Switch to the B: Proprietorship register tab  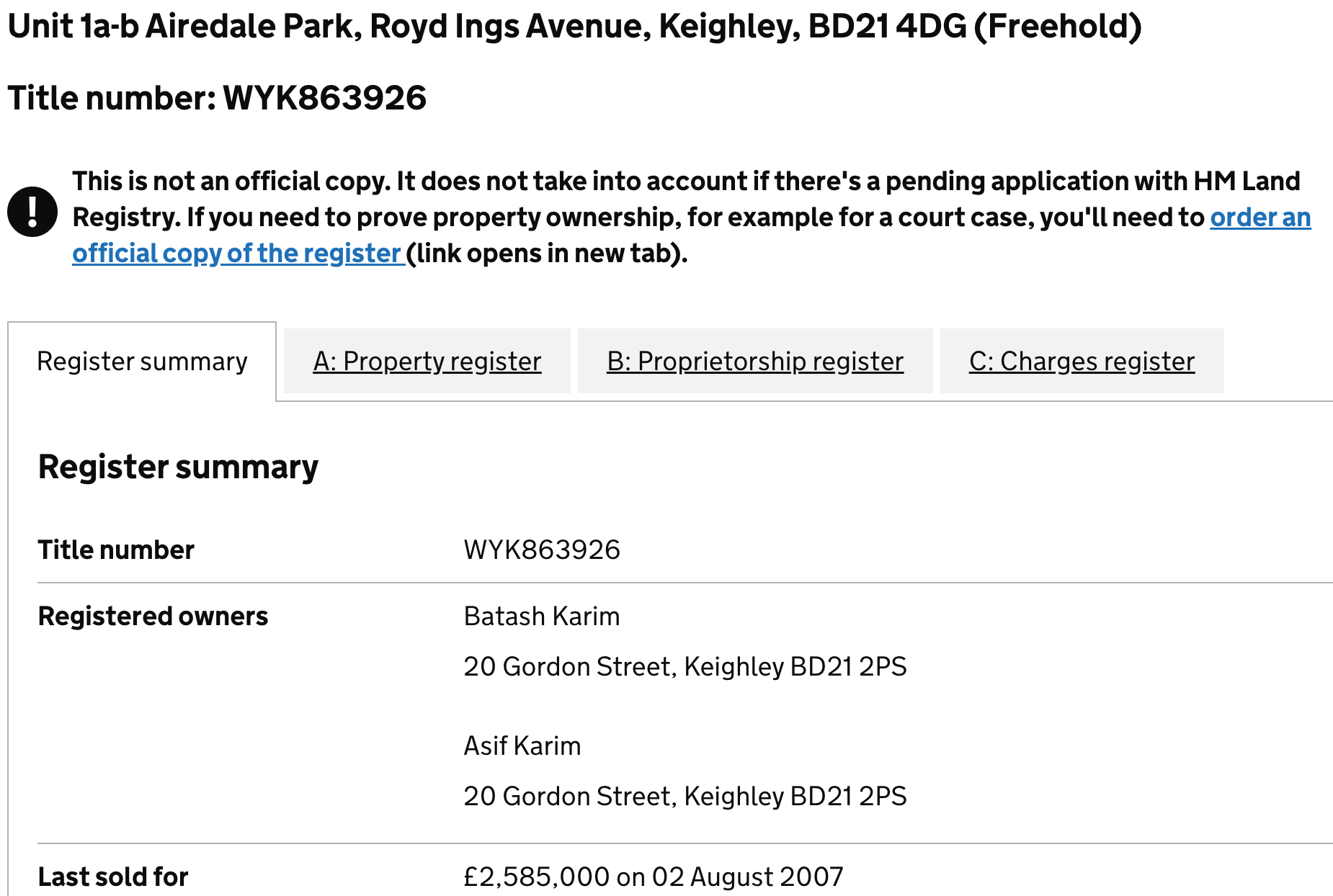coord(755,362)
